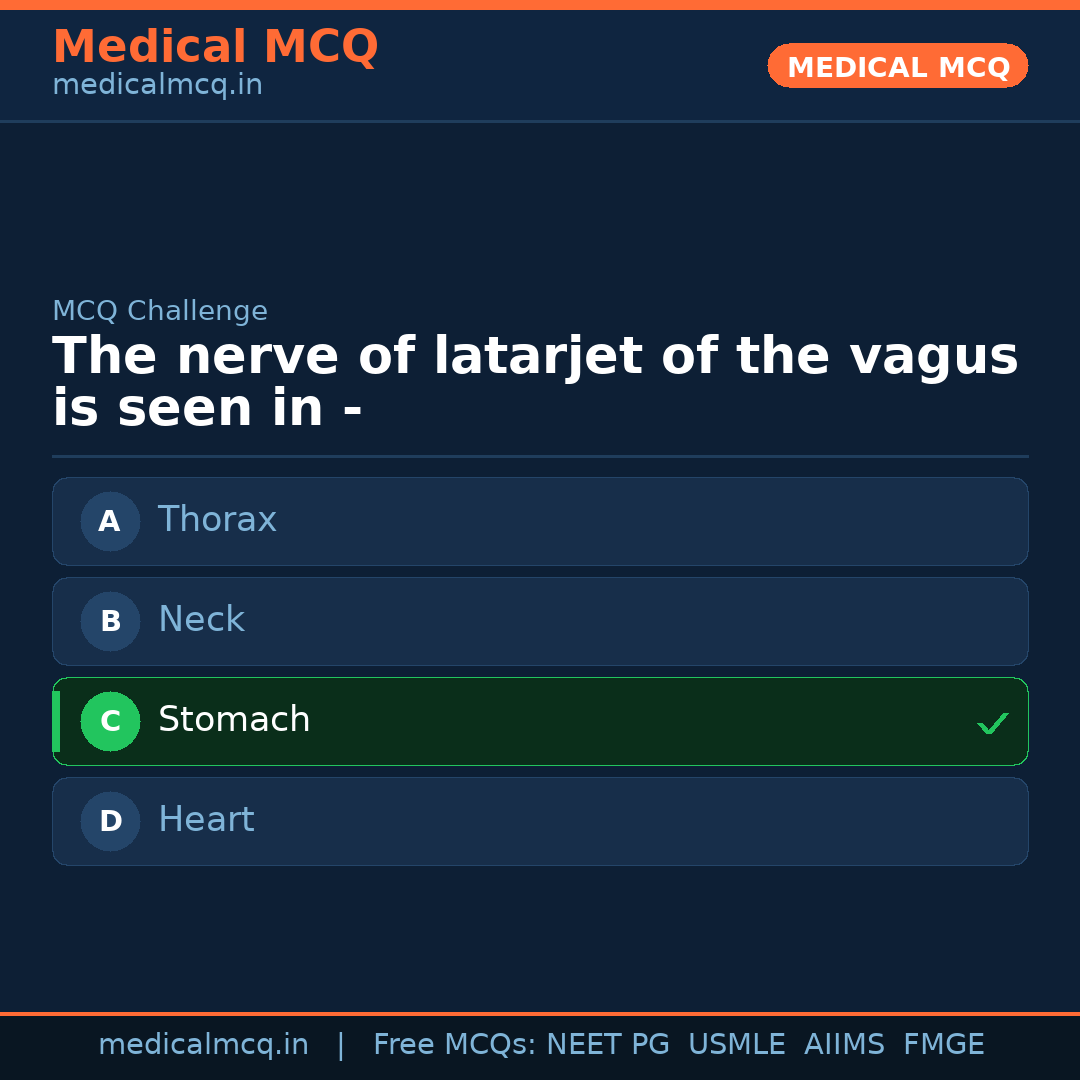Click the circular A badge icon
This screenshot has height=1080, width=1080.
(x=110, y=521)
